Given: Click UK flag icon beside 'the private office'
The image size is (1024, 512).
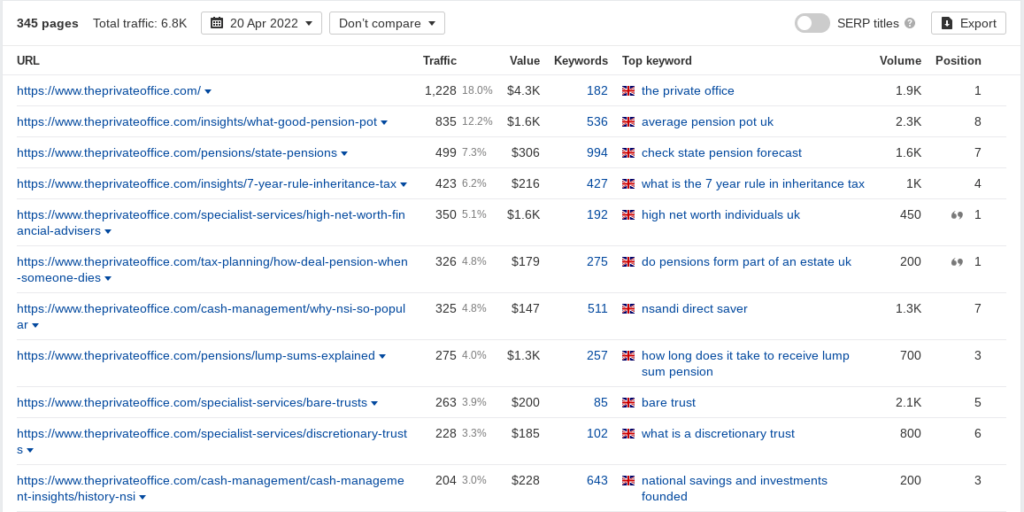Looking at the screenshot, I should point(628,91).
